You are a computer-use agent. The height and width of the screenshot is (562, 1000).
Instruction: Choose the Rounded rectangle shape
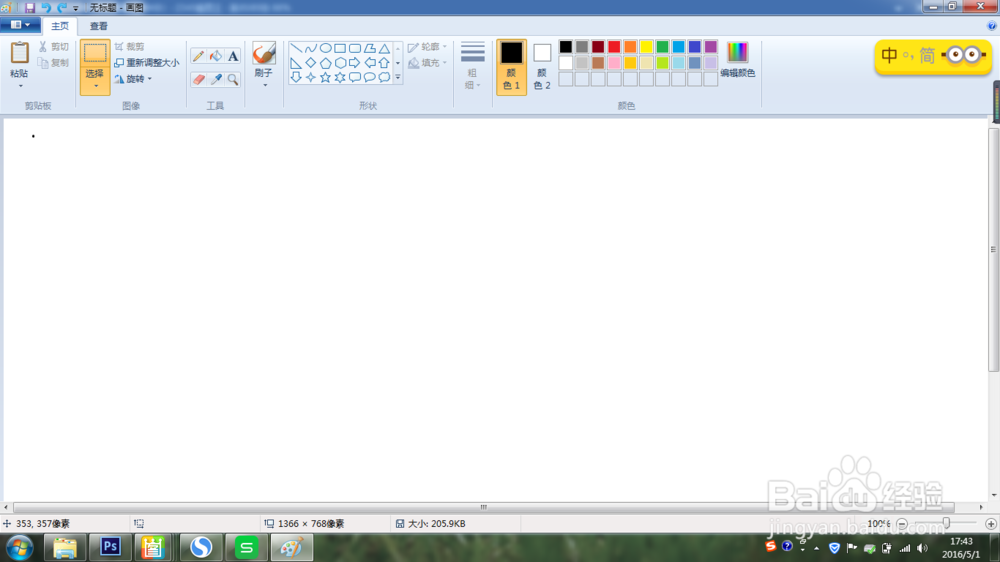click(355, 48)
